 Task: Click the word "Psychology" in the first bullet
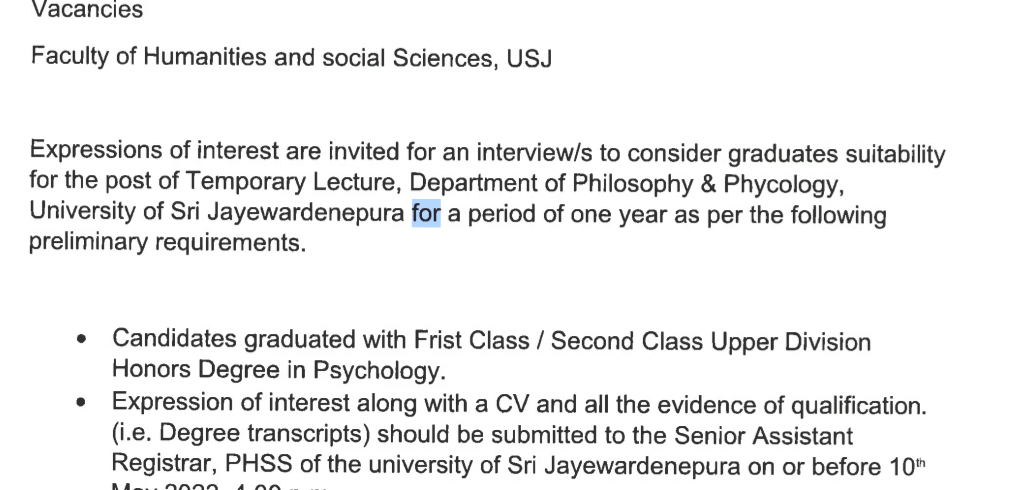click(377, 370)
